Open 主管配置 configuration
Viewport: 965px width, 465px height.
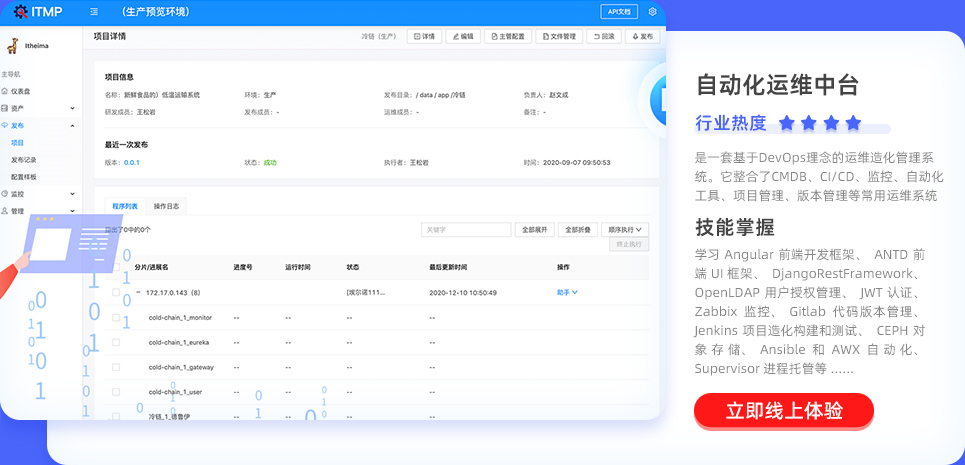pos(508,36)
